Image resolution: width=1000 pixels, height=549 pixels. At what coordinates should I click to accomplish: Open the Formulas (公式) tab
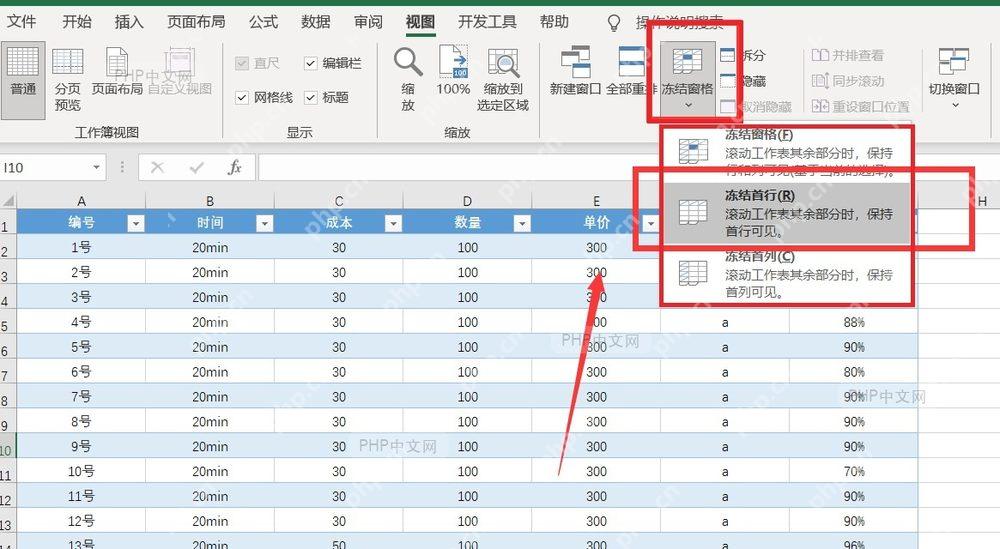pos(263,22)
